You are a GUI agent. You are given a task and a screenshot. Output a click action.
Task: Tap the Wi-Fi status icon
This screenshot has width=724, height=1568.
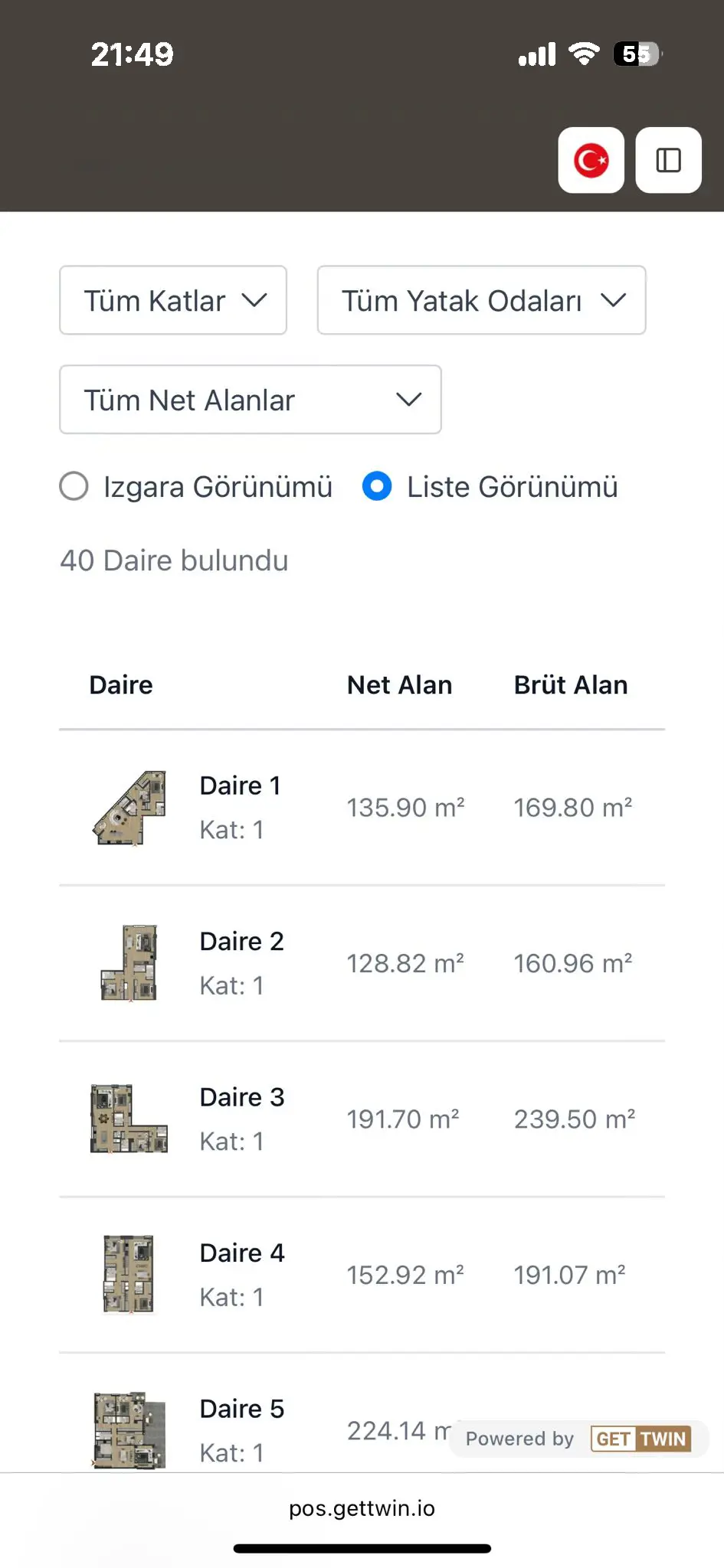pos(584,54)
